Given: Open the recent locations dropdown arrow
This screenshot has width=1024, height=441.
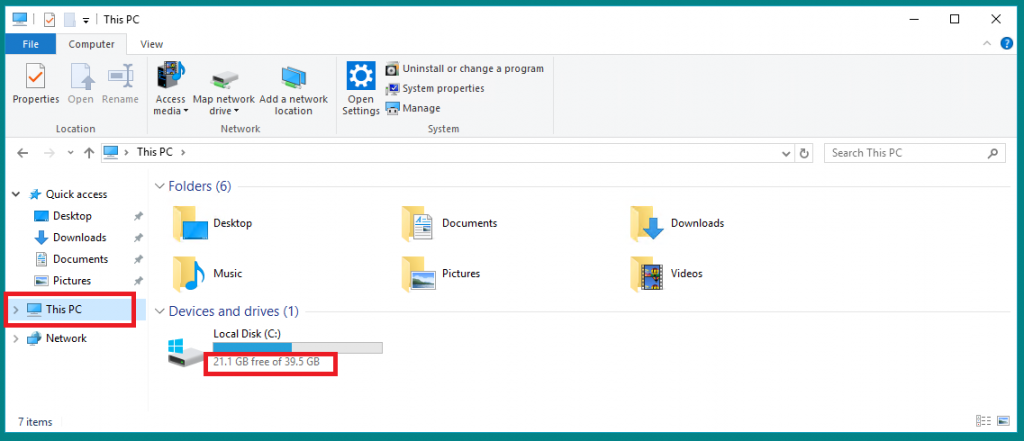Looking at the screenshot, I should (71, 153).
